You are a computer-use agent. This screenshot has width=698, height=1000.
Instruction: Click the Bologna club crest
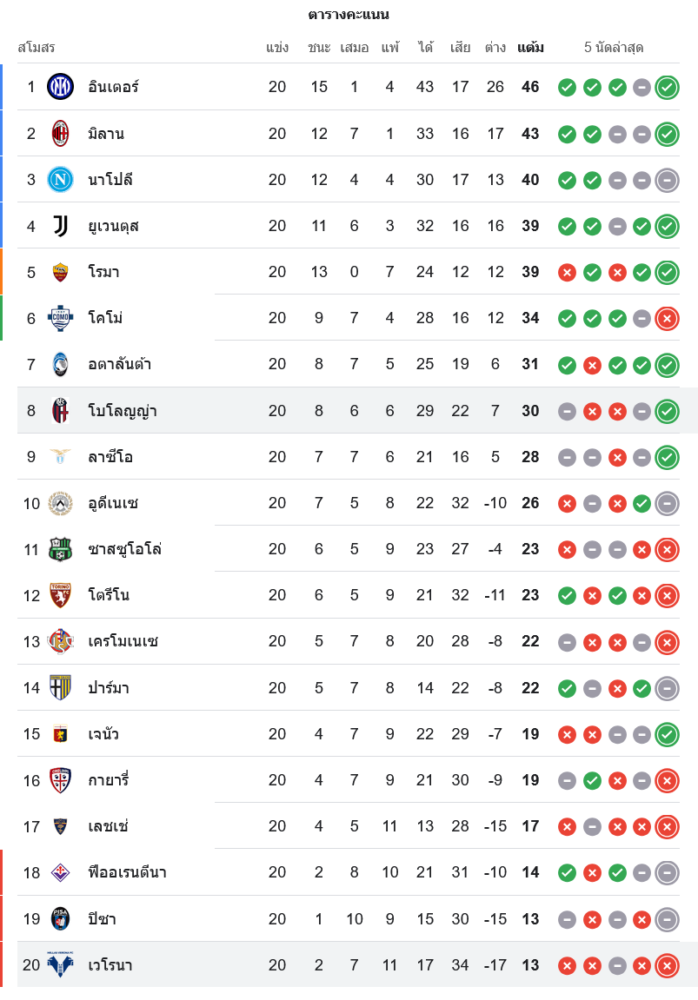pyautogui.click(x=61, y=411)
